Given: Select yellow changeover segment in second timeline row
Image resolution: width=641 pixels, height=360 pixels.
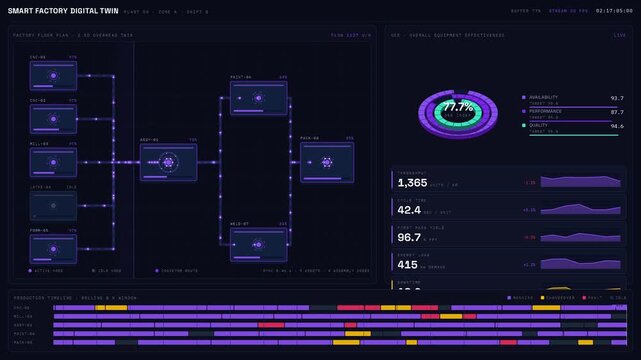Looking at the screenshot, I should [x=451, y=316].
